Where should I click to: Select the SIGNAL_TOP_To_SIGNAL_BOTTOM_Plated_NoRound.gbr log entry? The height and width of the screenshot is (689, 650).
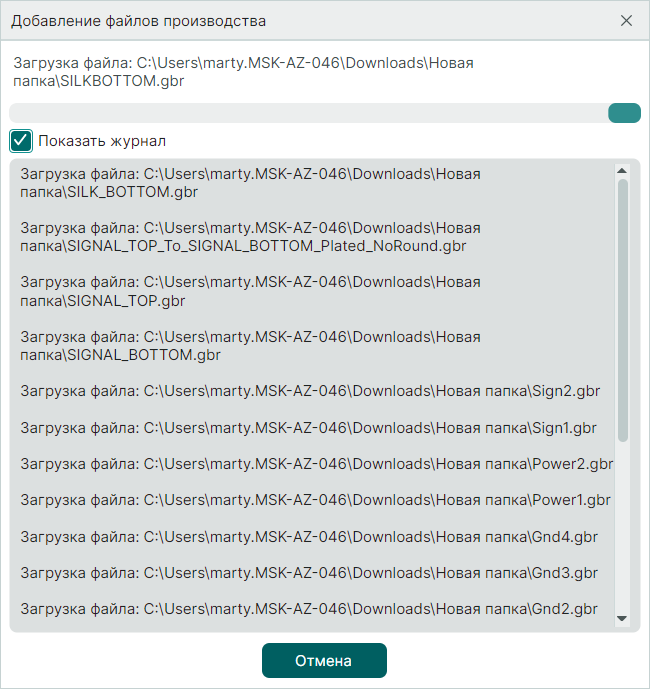point(251,237)
